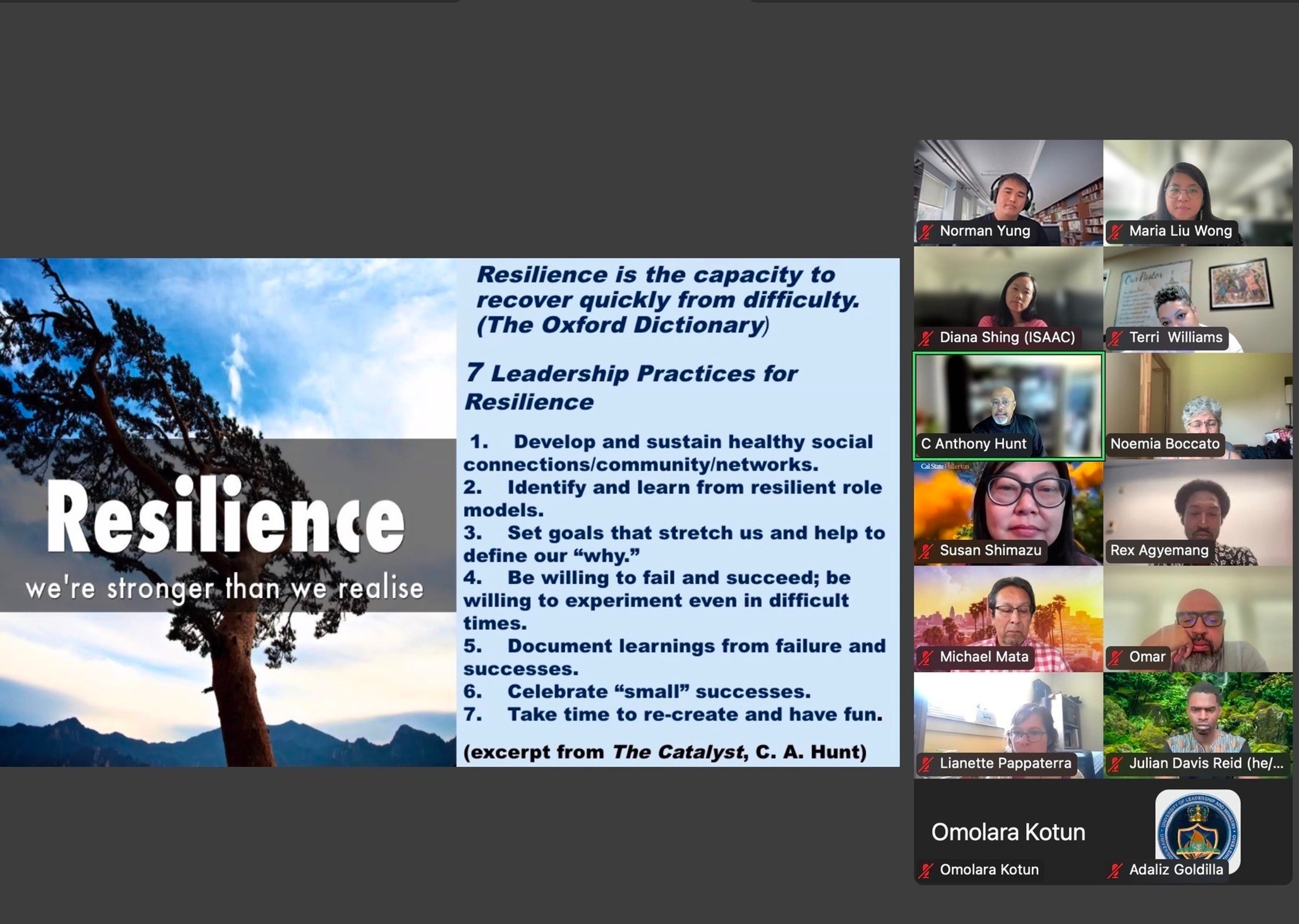Select Rex Agyemang's video tile

pos(1198,512)
